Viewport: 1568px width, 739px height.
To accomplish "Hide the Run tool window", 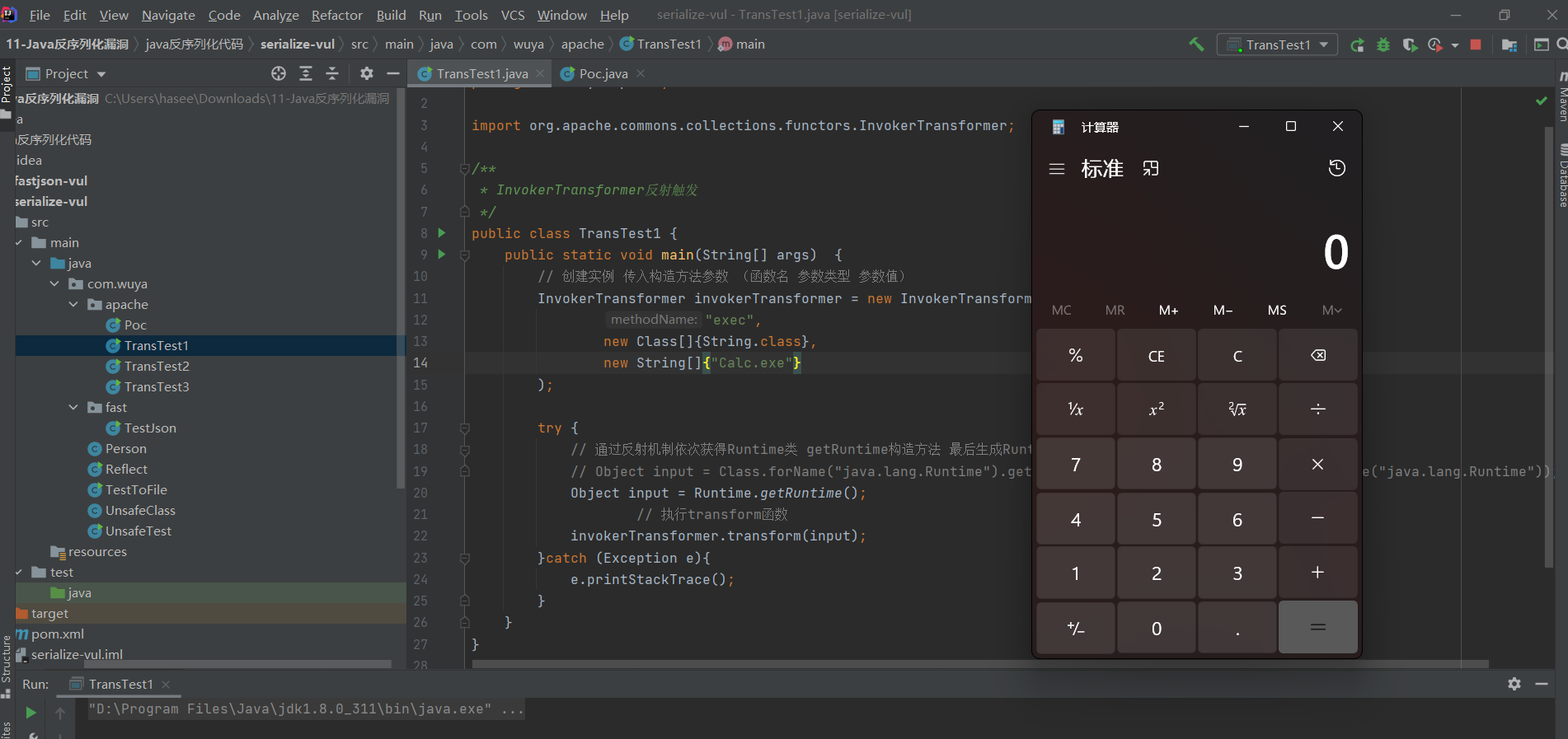I will click(x=1542, y=684).
